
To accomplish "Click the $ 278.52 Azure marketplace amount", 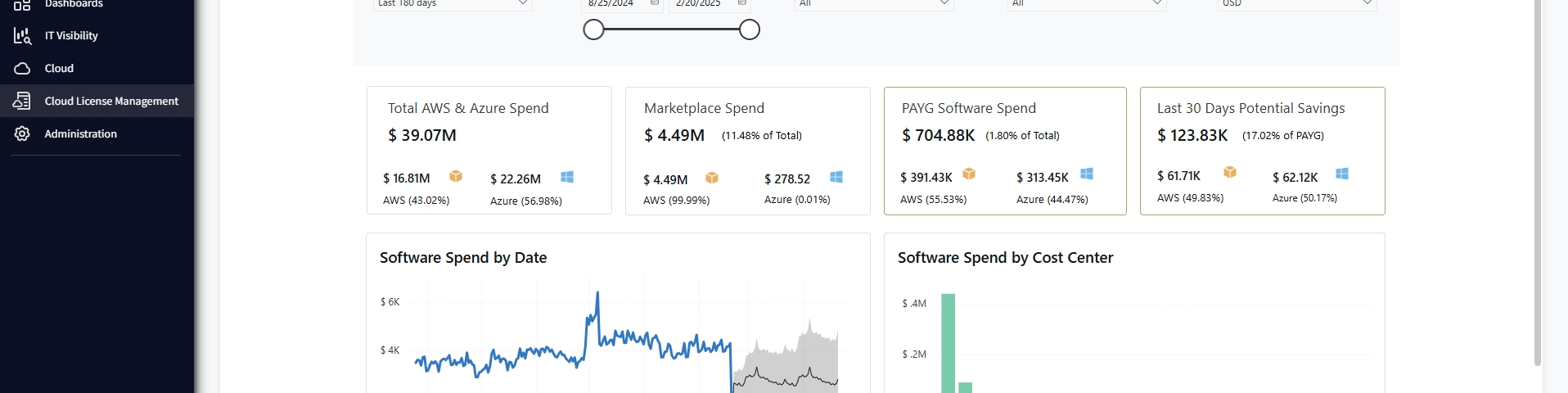I will (x=787, y=179).
